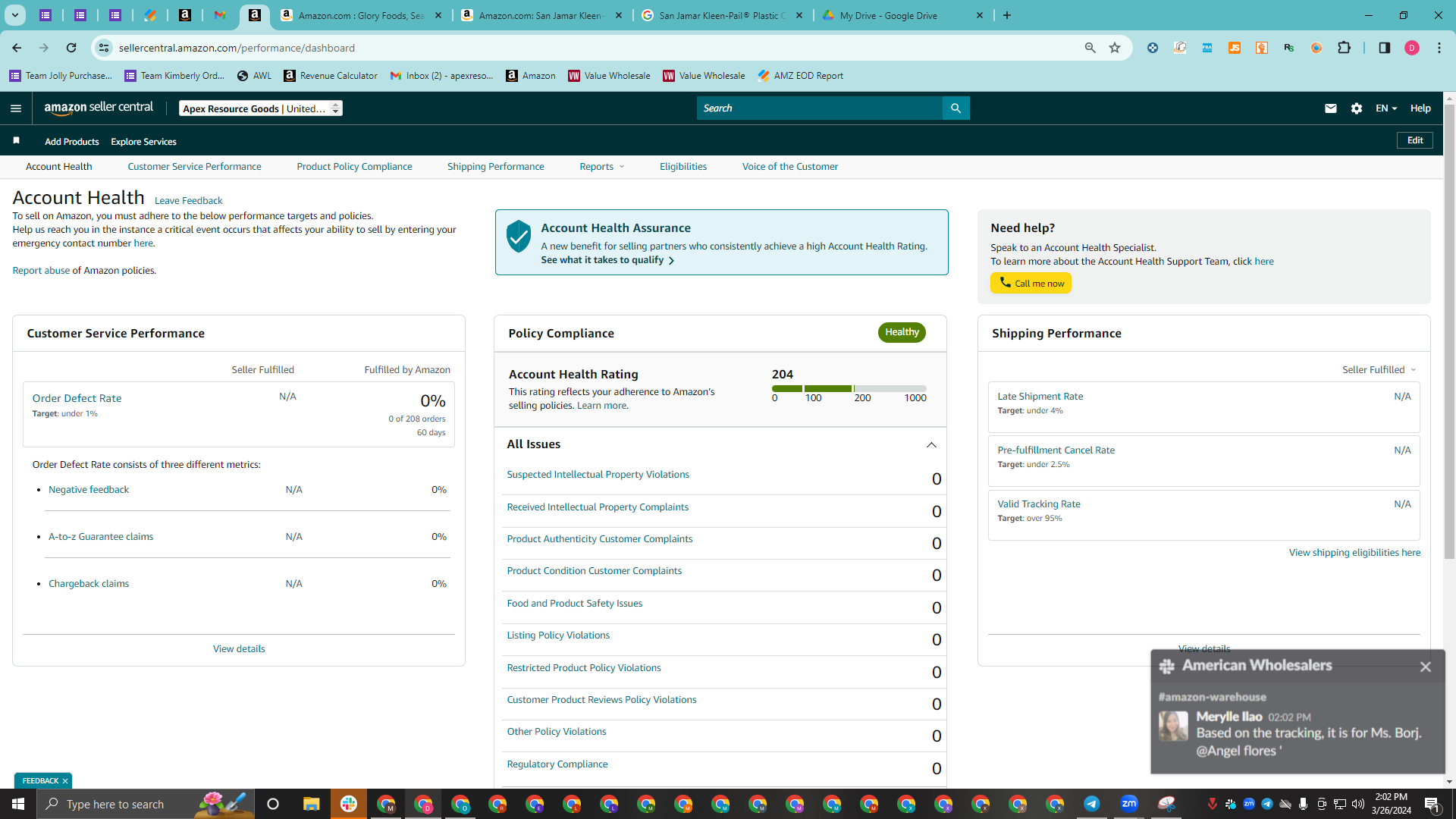Viewport: 1456px width, 819px height.
Task: Open Listing Policy Violations link
Action: 558,635
